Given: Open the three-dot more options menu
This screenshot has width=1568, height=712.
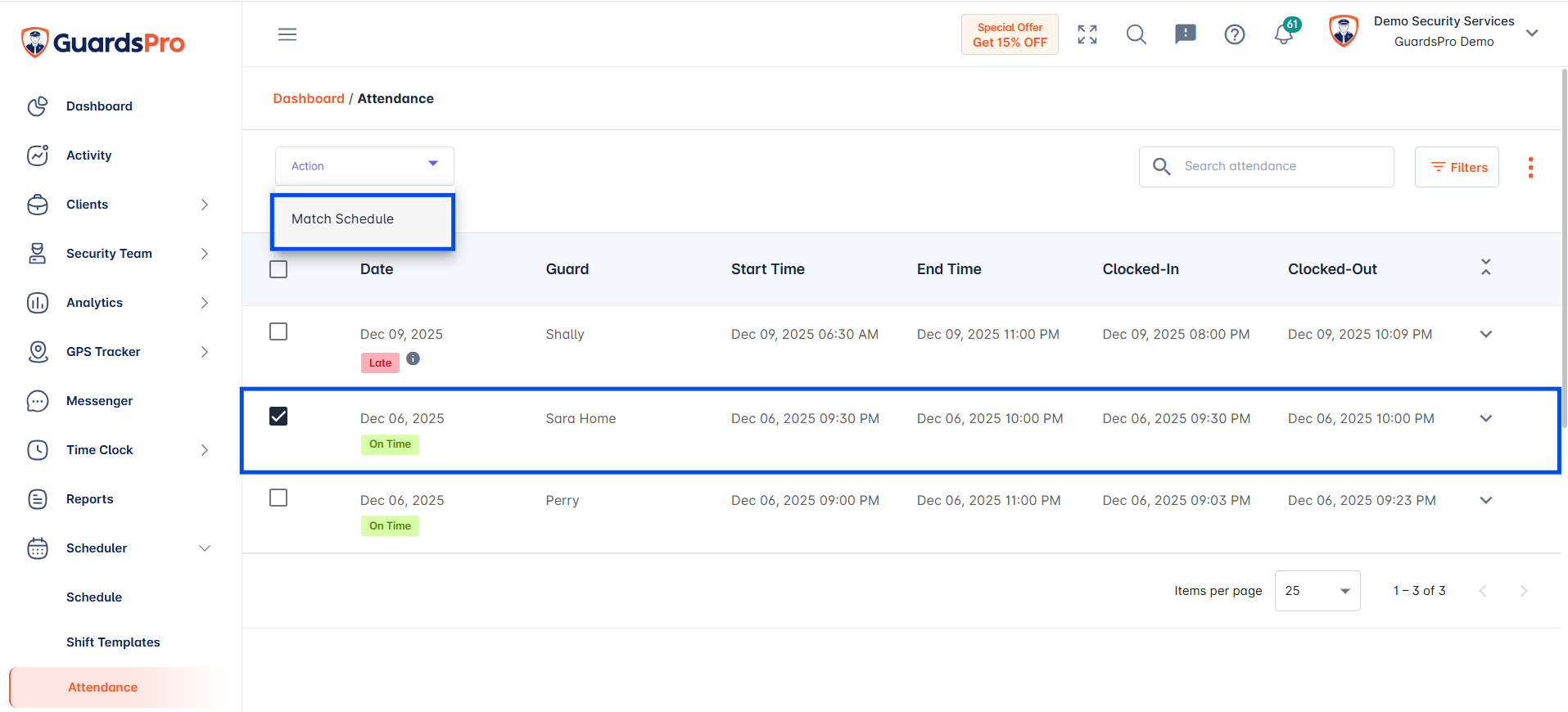Looking at the screenshot, I should pyautogui.click(x=1530, y=168).
